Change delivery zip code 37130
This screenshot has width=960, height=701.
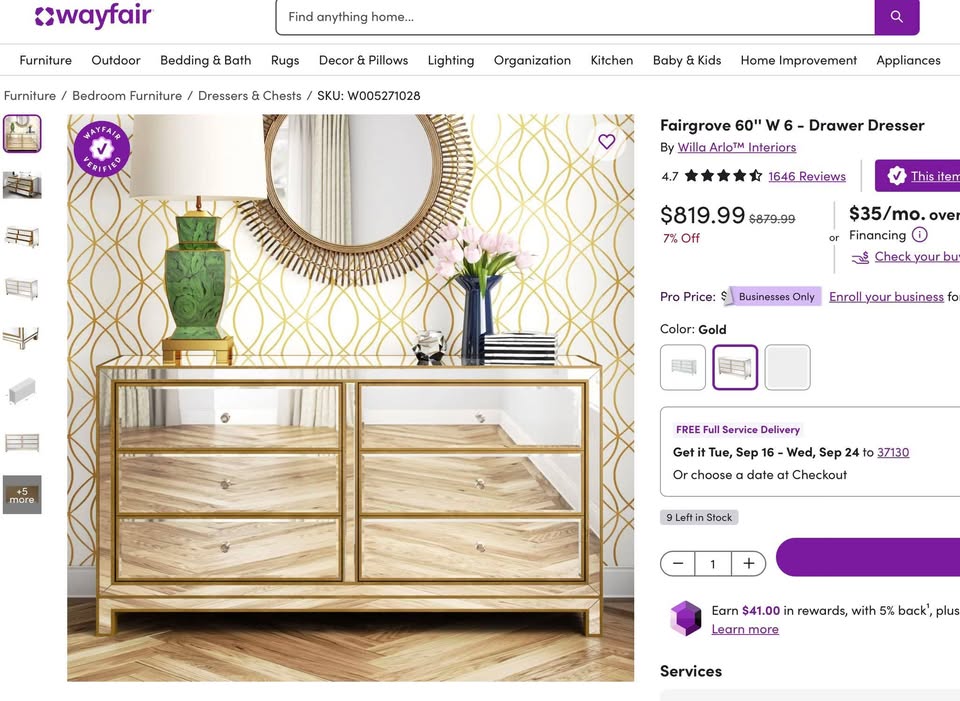pyautogui.click(x=893, y=452)
